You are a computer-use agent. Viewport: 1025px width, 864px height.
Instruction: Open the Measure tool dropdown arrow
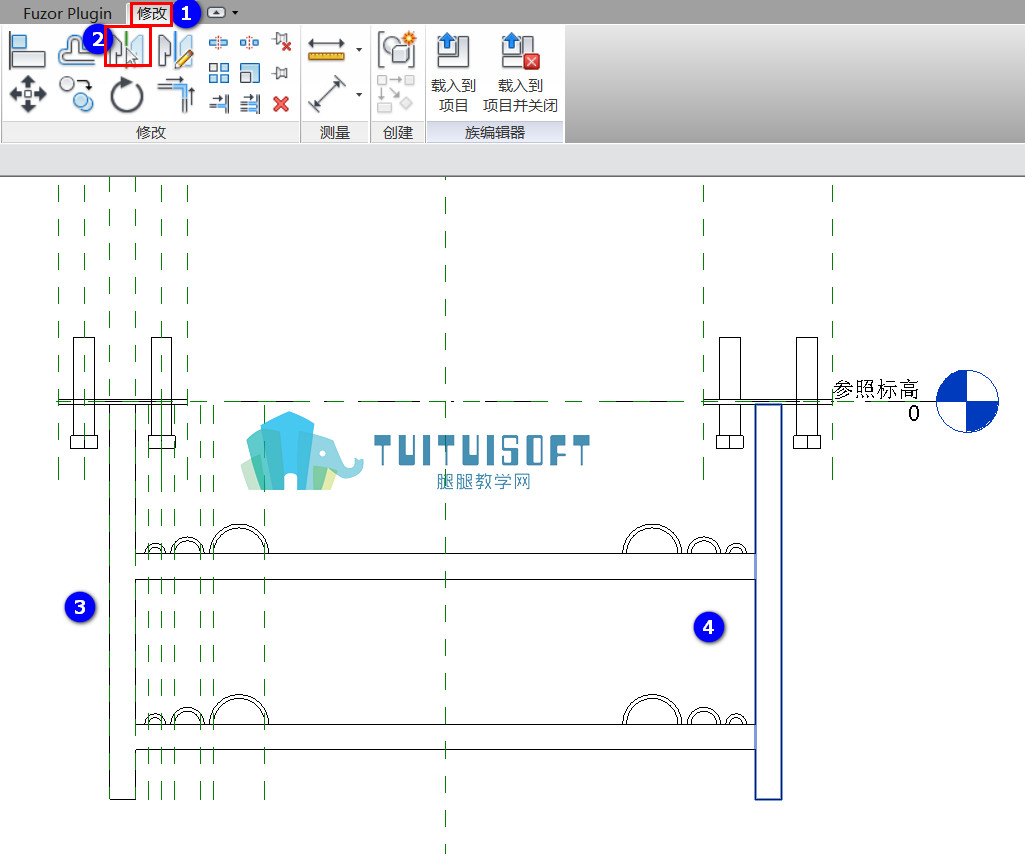click(x=359, y=50)
